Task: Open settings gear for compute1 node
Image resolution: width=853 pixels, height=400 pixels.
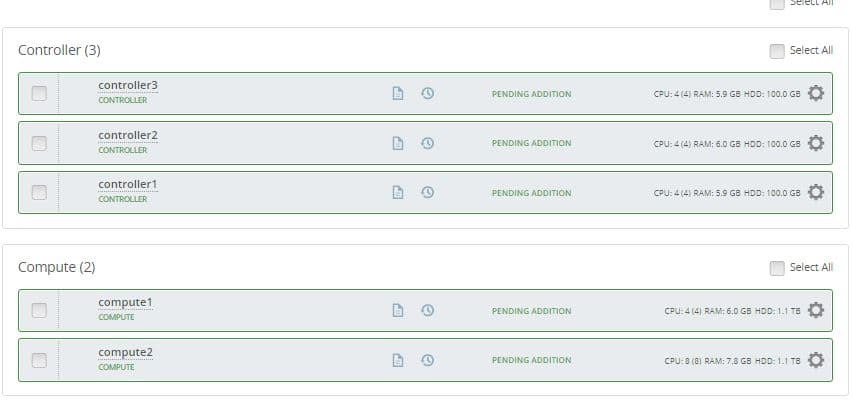Action: point(816,310)
